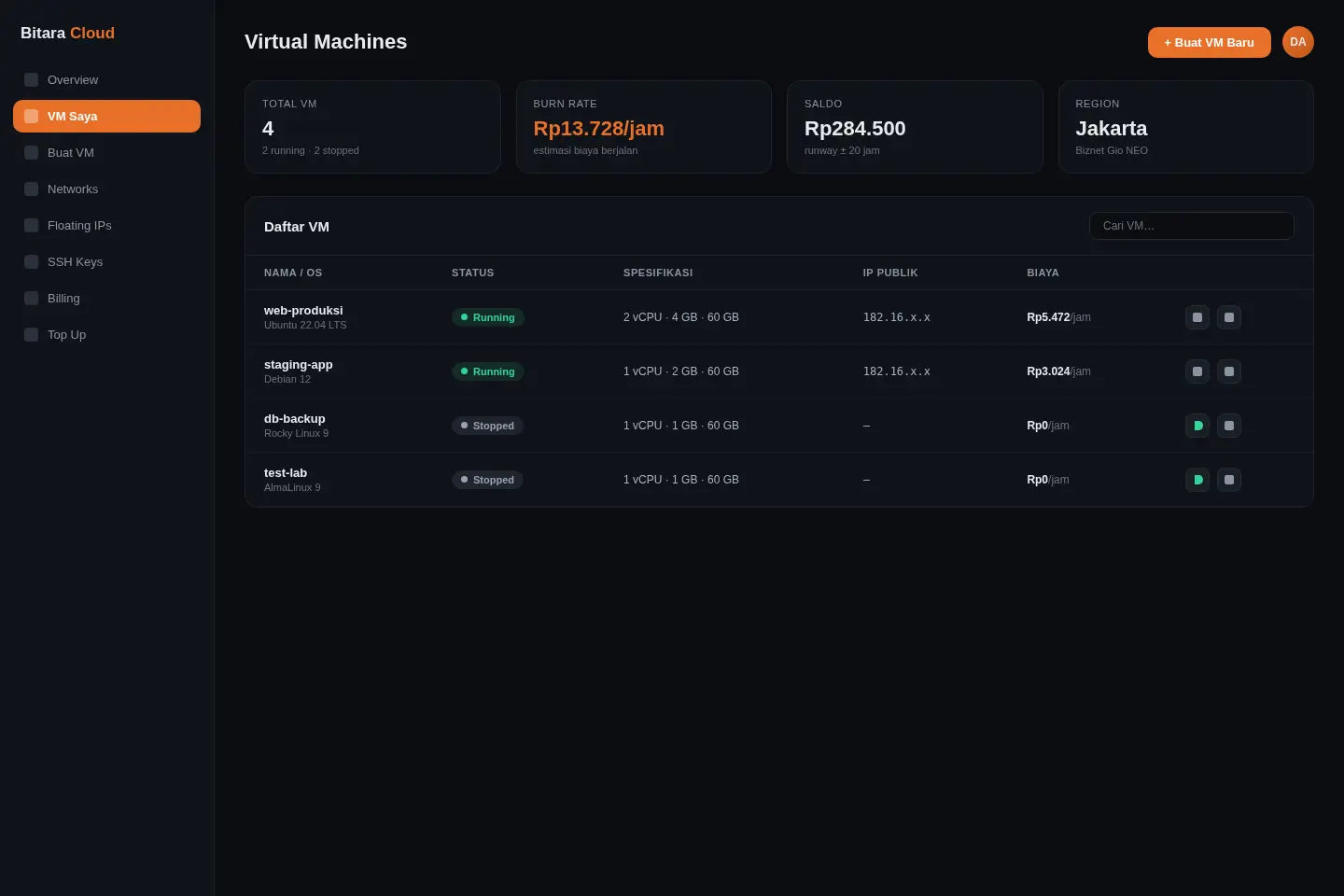
Task: Open SSH Keys in the sidebar
Action: coord(106,262)
